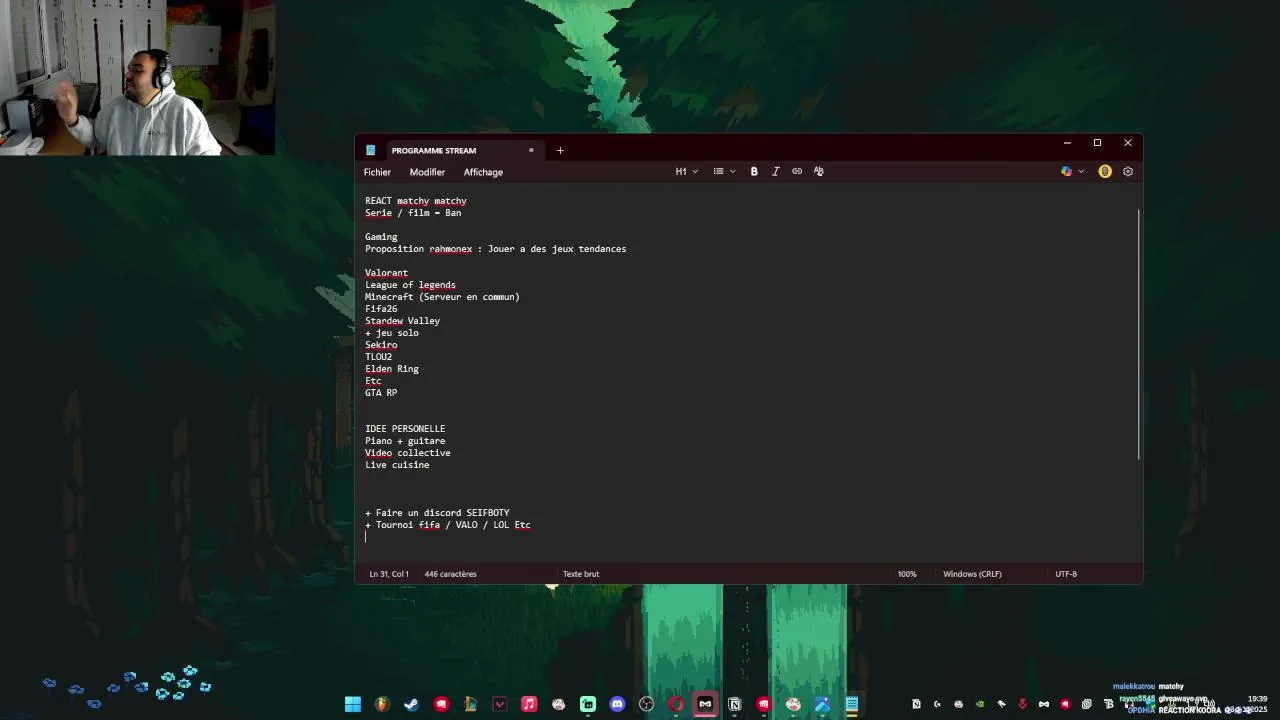Open the Fichier menu

point(377,172)
